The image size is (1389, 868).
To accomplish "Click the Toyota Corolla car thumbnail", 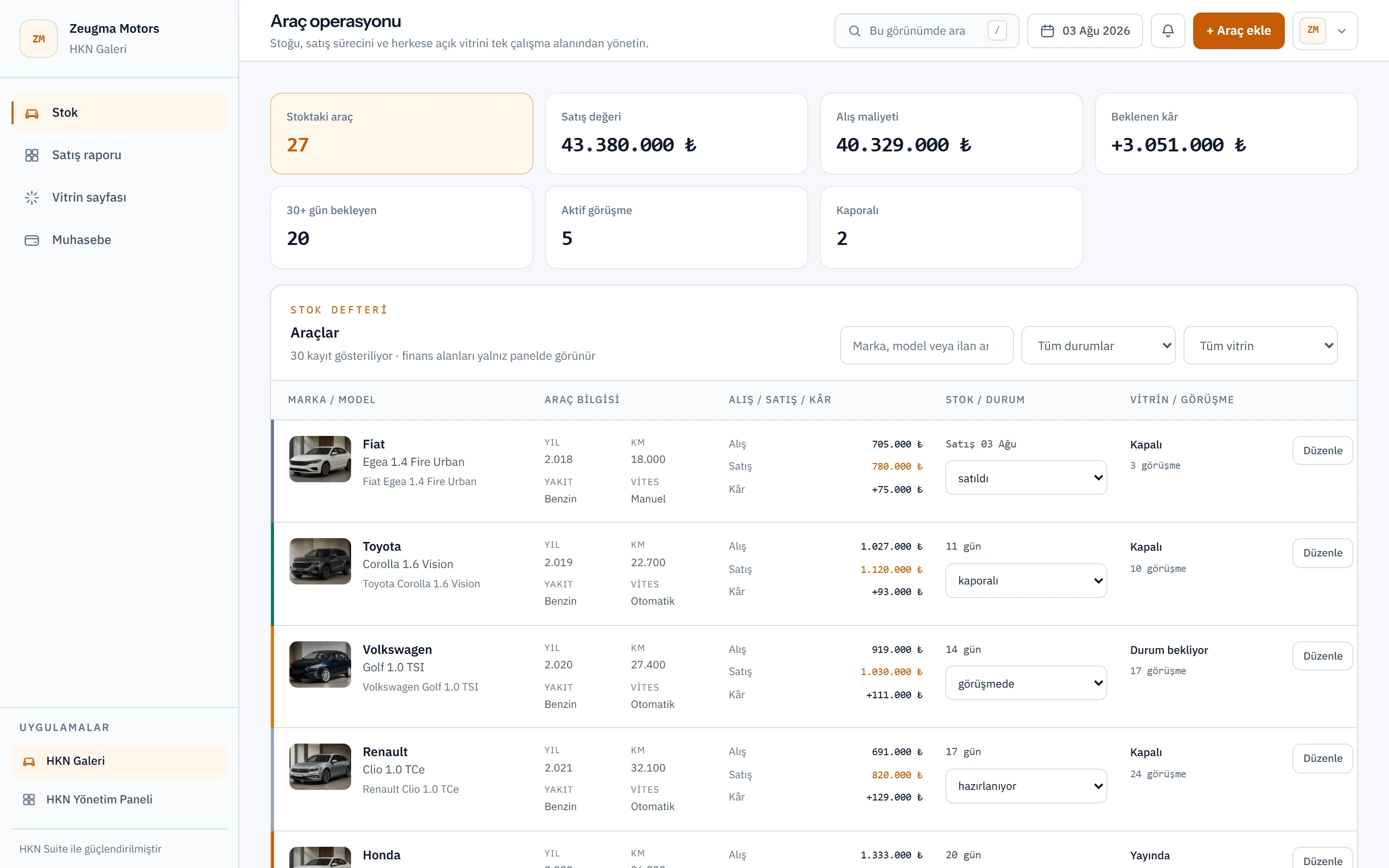I will click(x=320, y=561).
